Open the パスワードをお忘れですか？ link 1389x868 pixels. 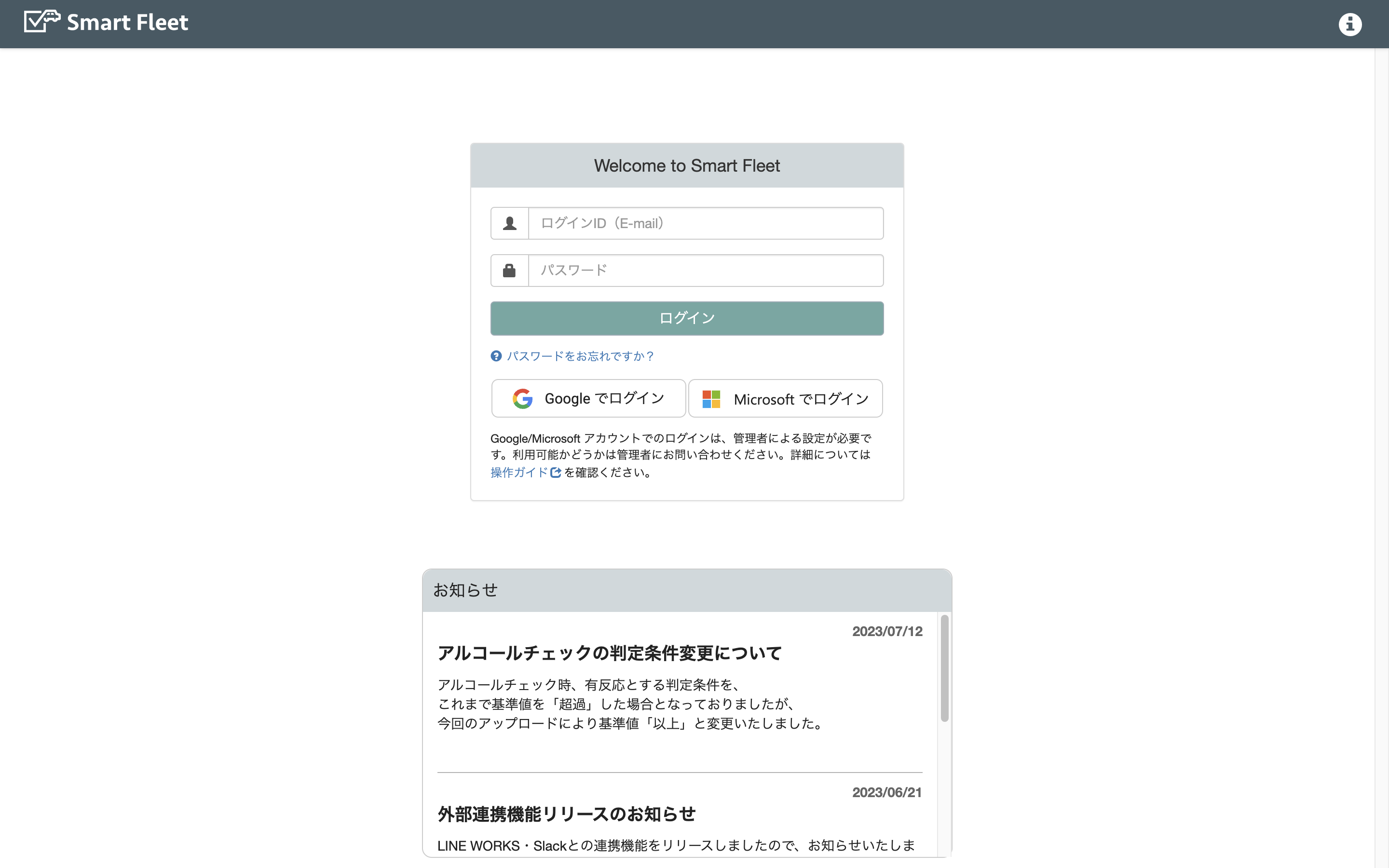tap(580, 356)
